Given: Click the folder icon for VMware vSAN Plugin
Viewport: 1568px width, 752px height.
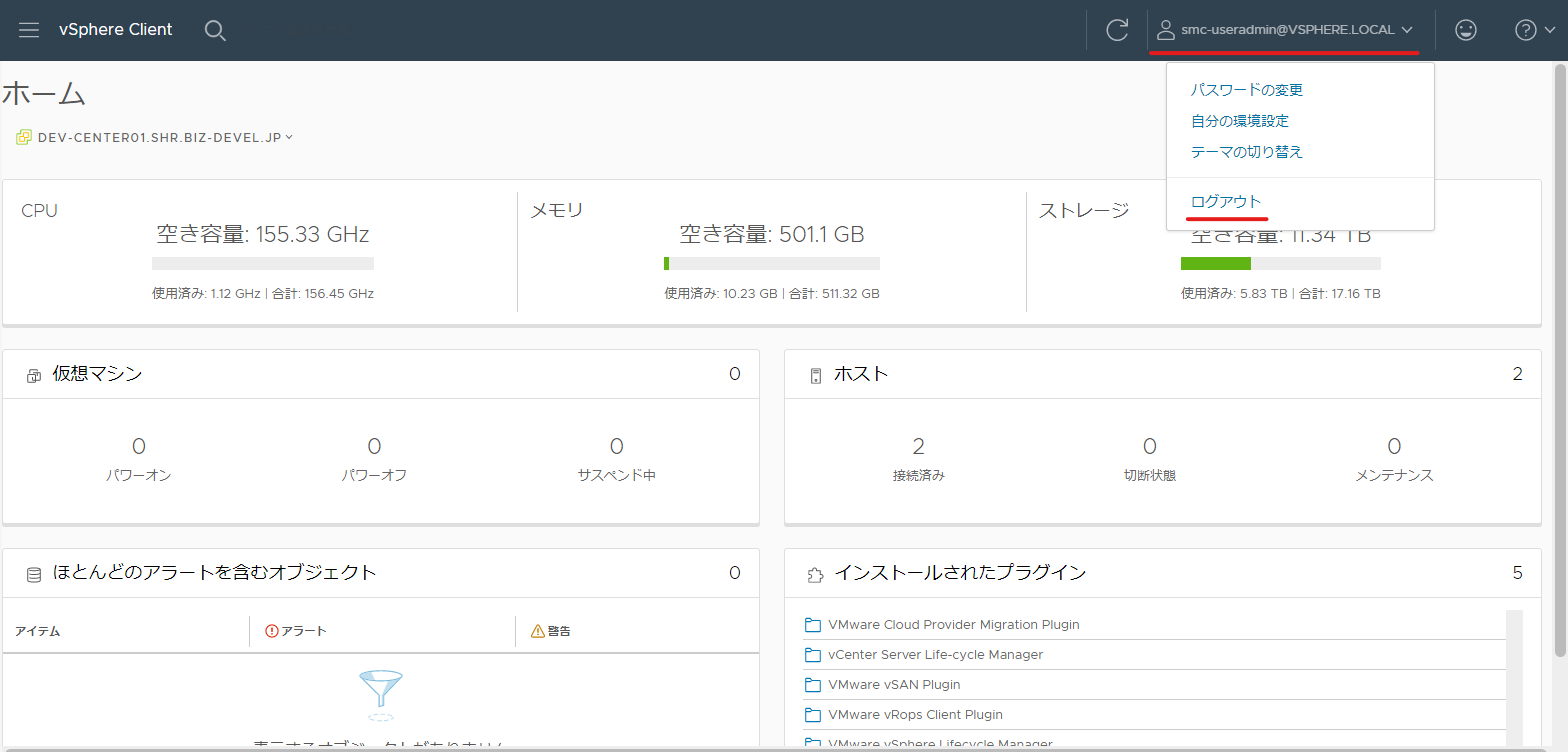Looking at the screenshot, I should [813, 685].
